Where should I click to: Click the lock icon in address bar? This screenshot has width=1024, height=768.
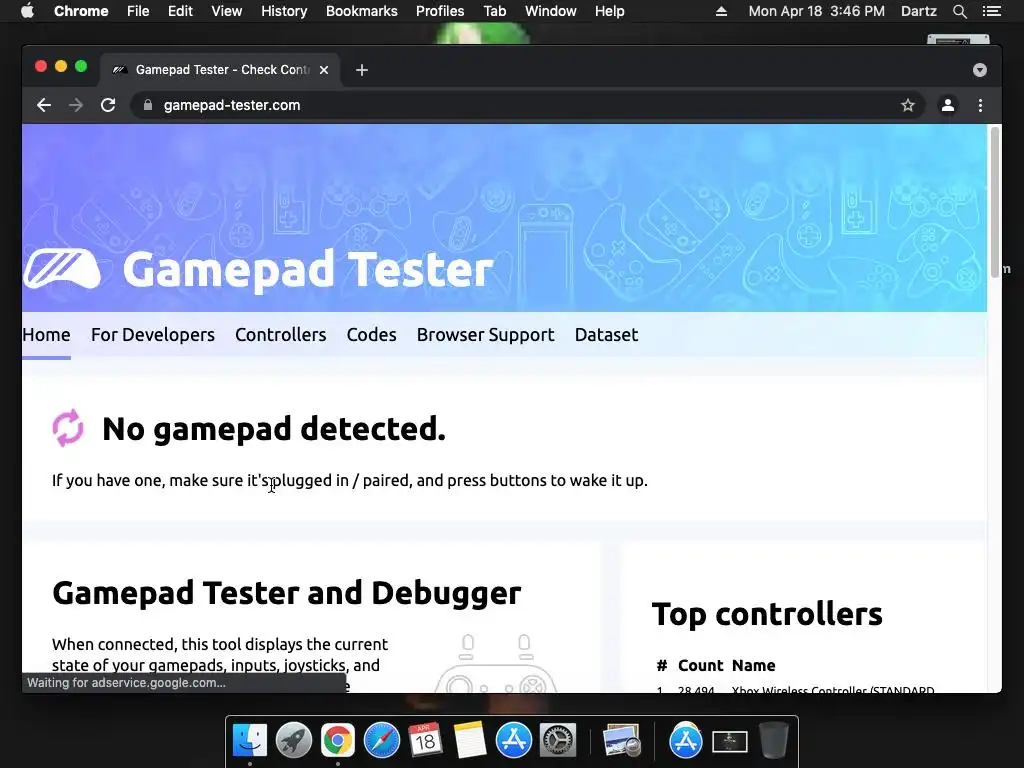click(148, 105)
